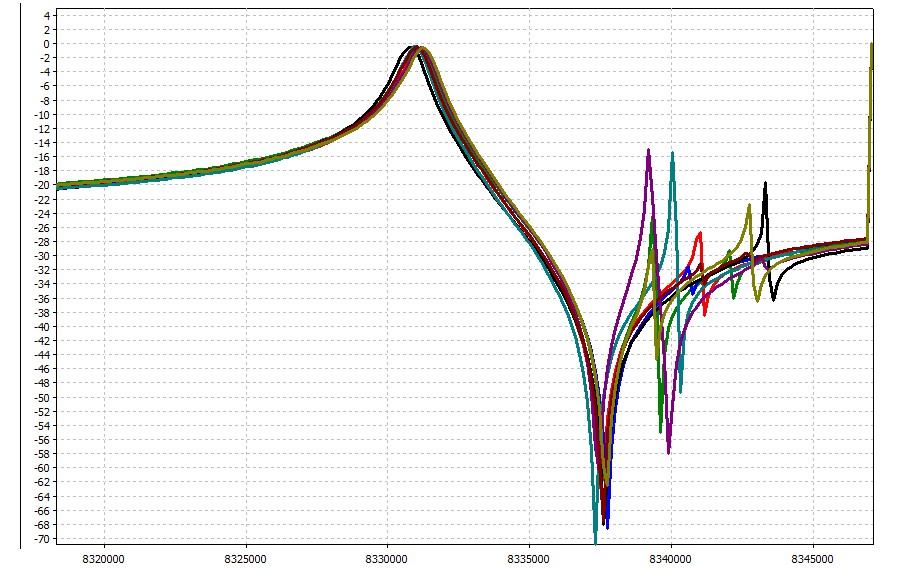The width and height of the screenshot is (907, 568).
Task: Select the purple spike peaking near -15
Action: pyautogui.click(x=649, y=151)
